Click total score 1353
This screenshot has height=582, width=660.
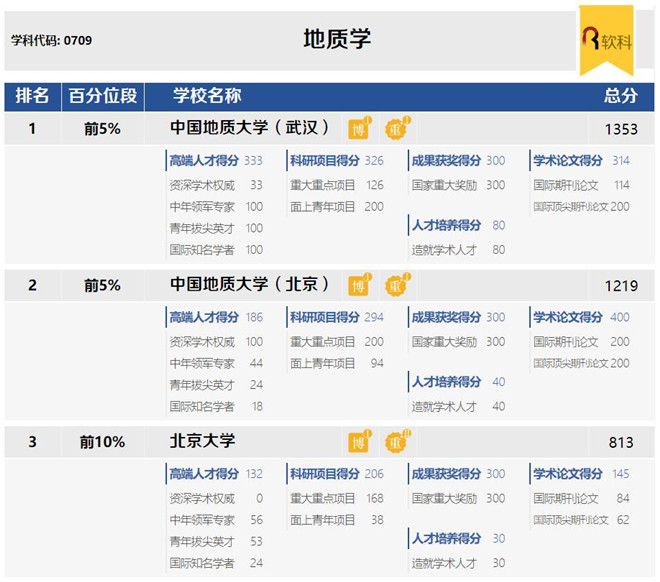(621, 129)
